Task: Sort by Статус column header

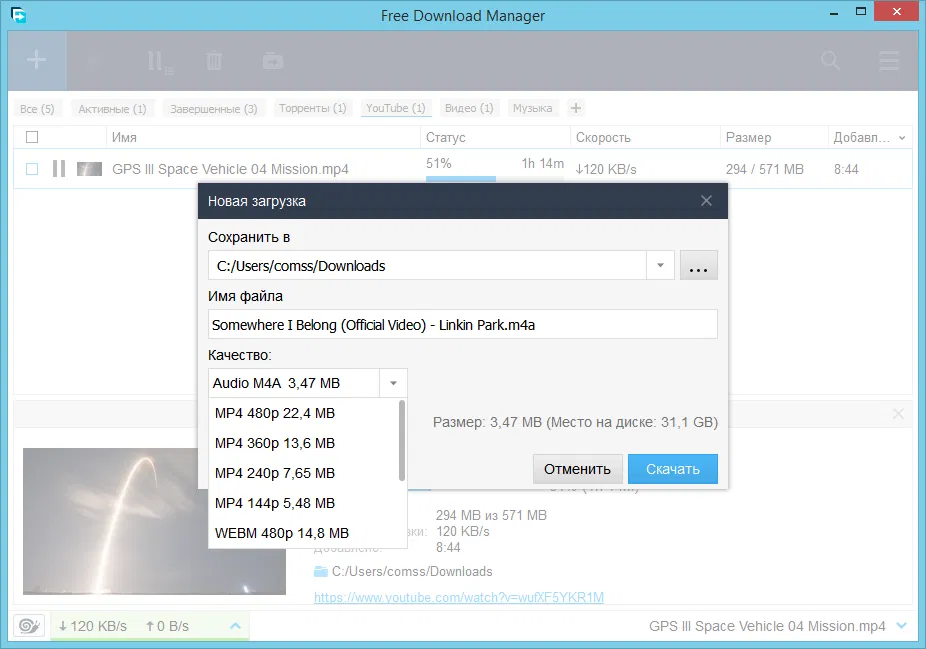Action: [495, 138]
